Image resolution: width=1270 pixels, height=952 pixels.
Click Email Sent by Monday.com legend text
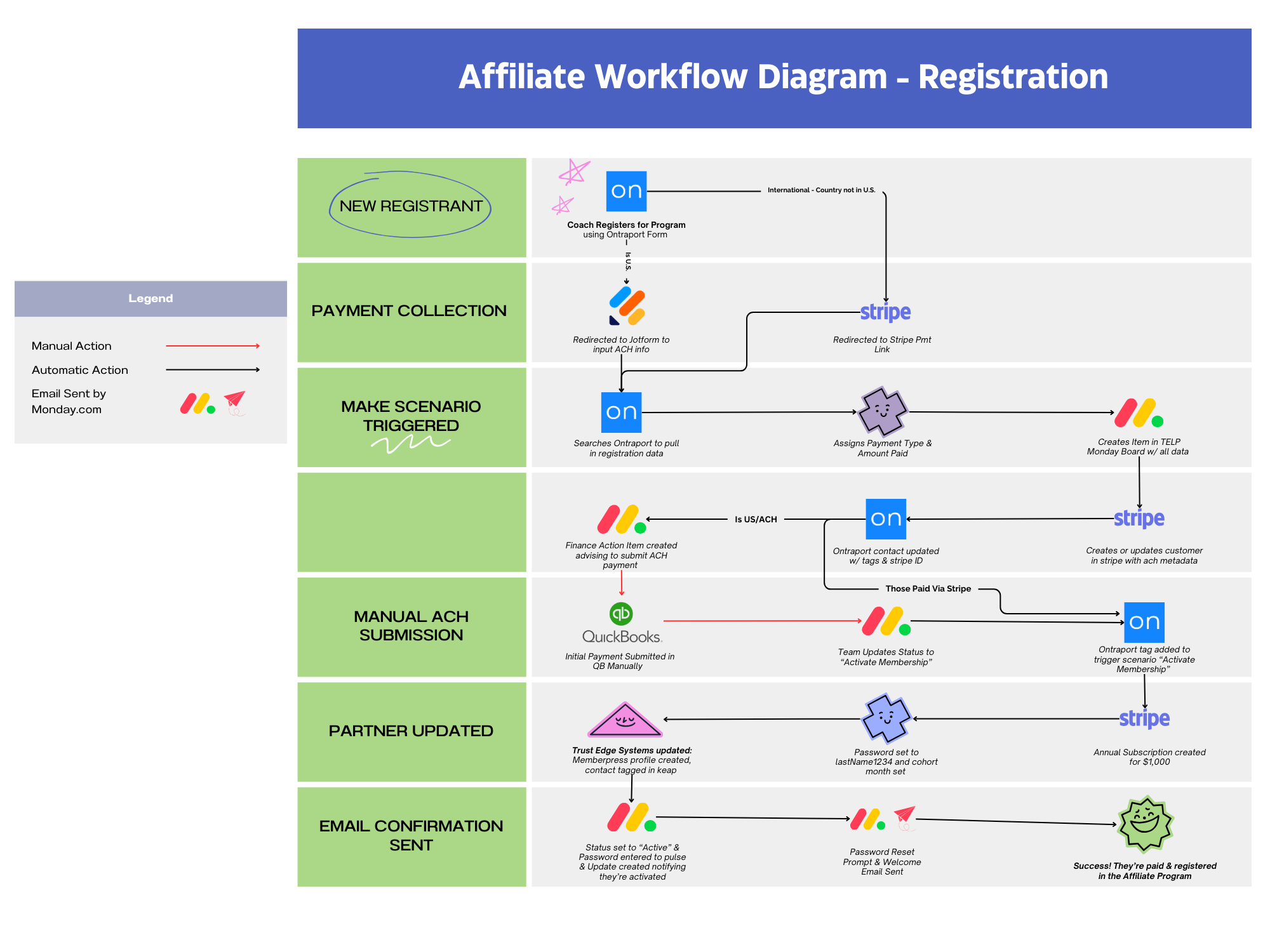click(69, 401)
